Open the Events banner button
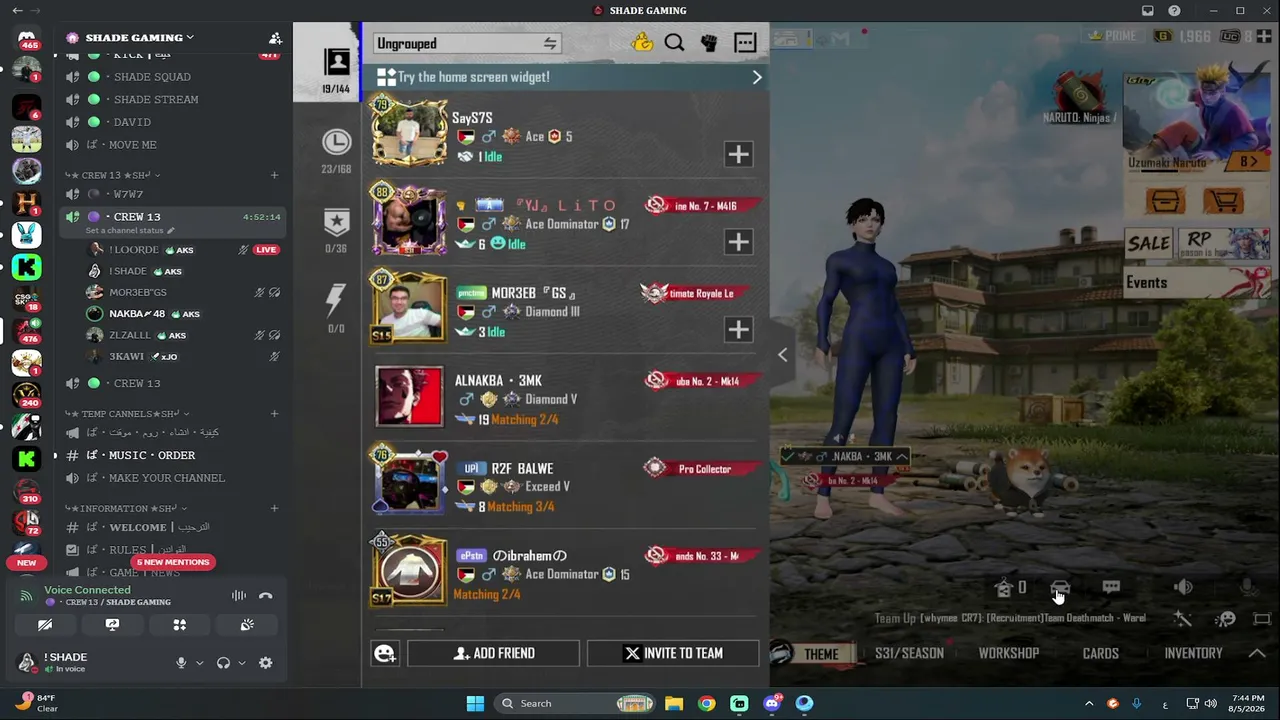The width and height of the screenshot is (1280, 720). (x=1197, y=283)
